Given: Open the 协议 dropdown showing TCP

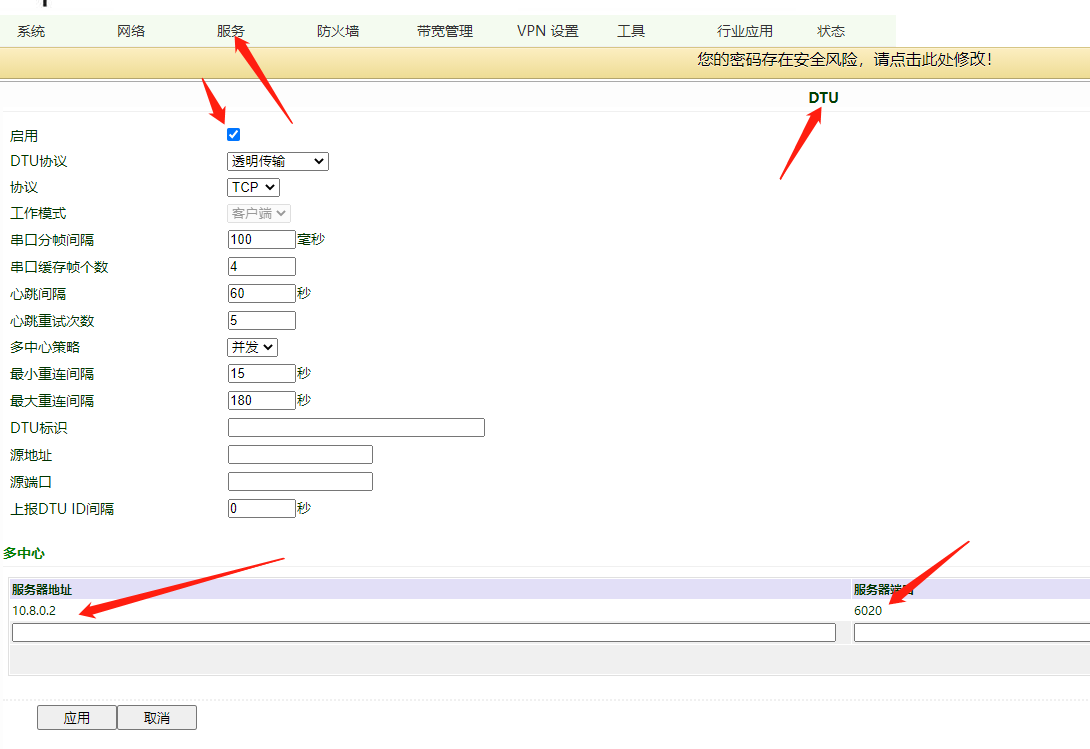Looking at the screenshot, I should coord(253,186).
